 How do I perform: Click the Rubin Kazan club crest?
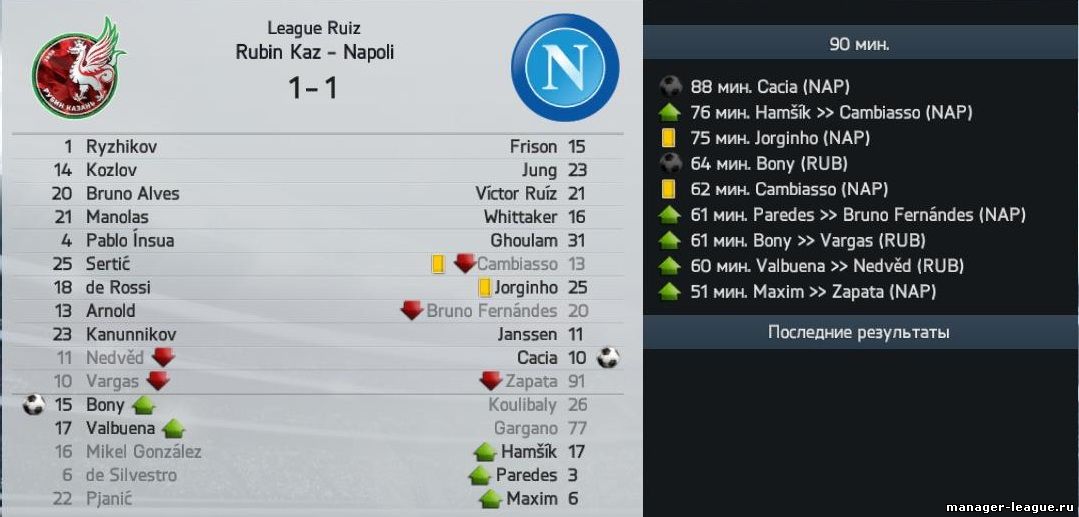(78, 67)
